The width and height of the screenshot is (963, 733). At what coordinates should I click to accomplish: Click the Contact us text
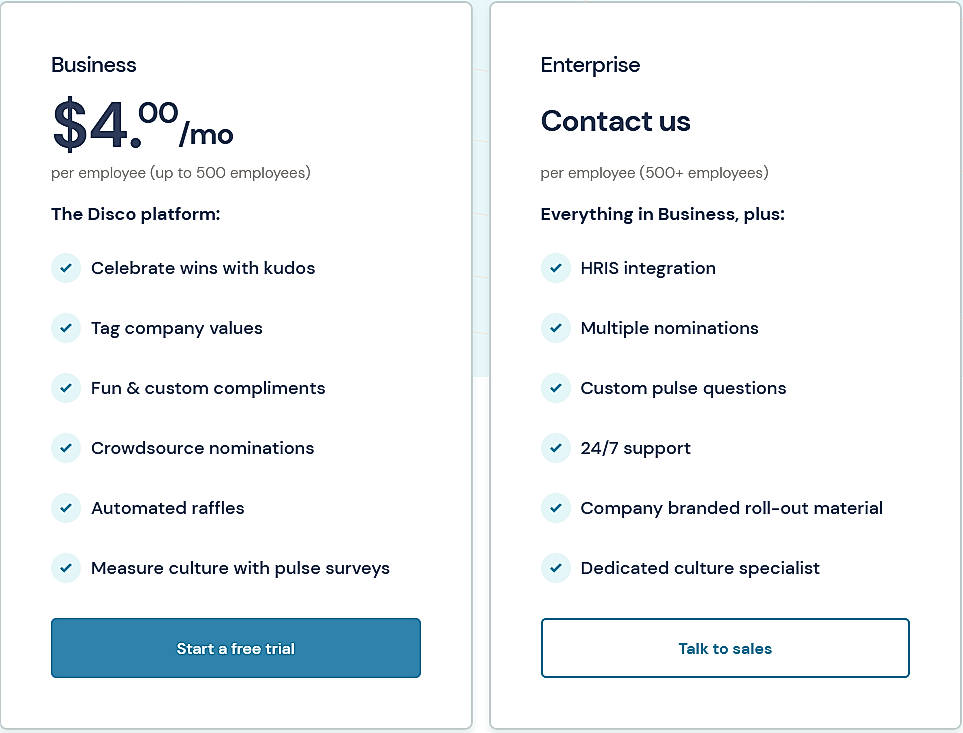(x=615, y=121)
